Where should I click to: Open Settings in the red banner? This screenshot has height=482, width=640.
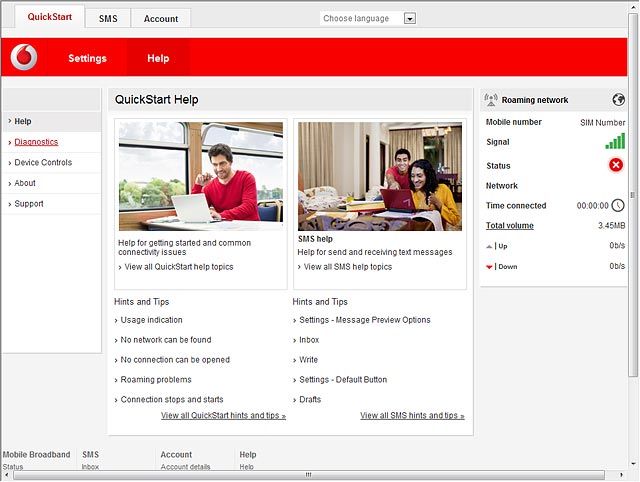87,58
